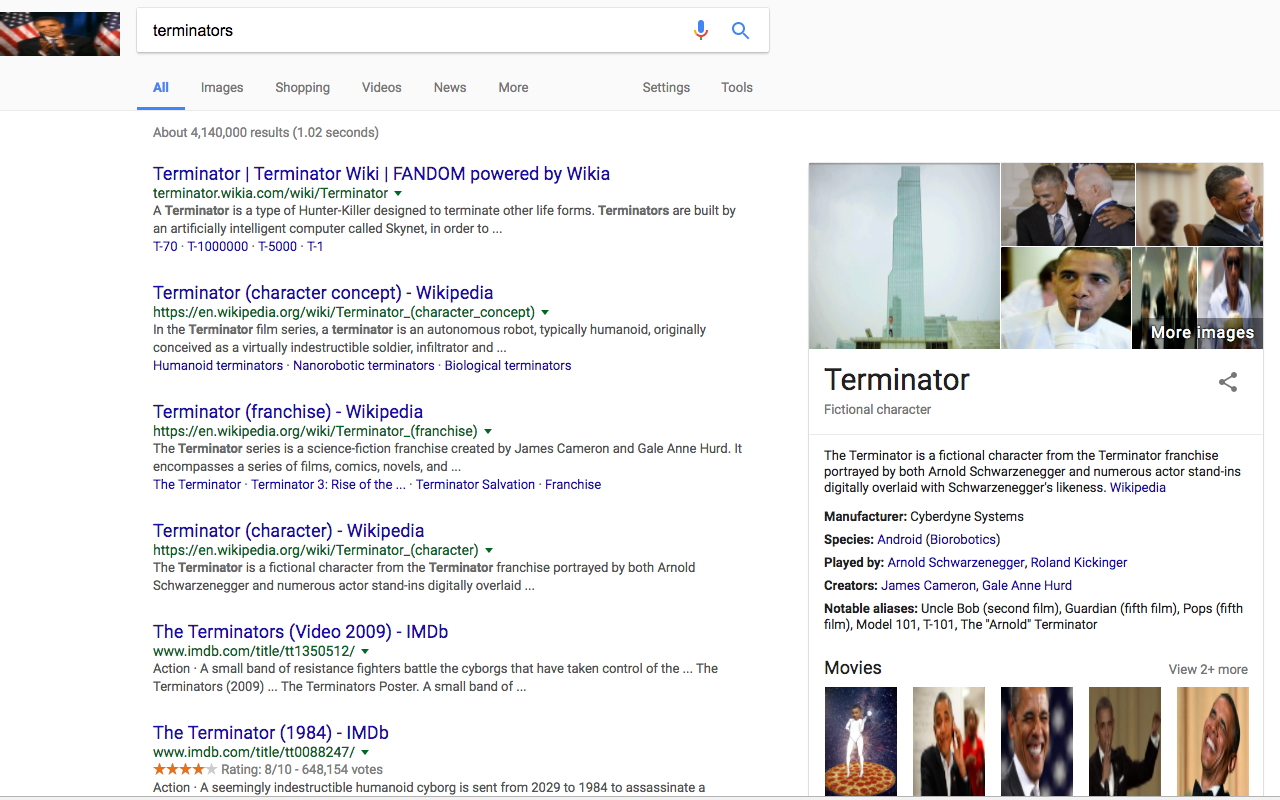Click 'The Terminator' sitelink under franchise result
Image resolution: width=1280 pixels, height=800 pixels.
197,485
